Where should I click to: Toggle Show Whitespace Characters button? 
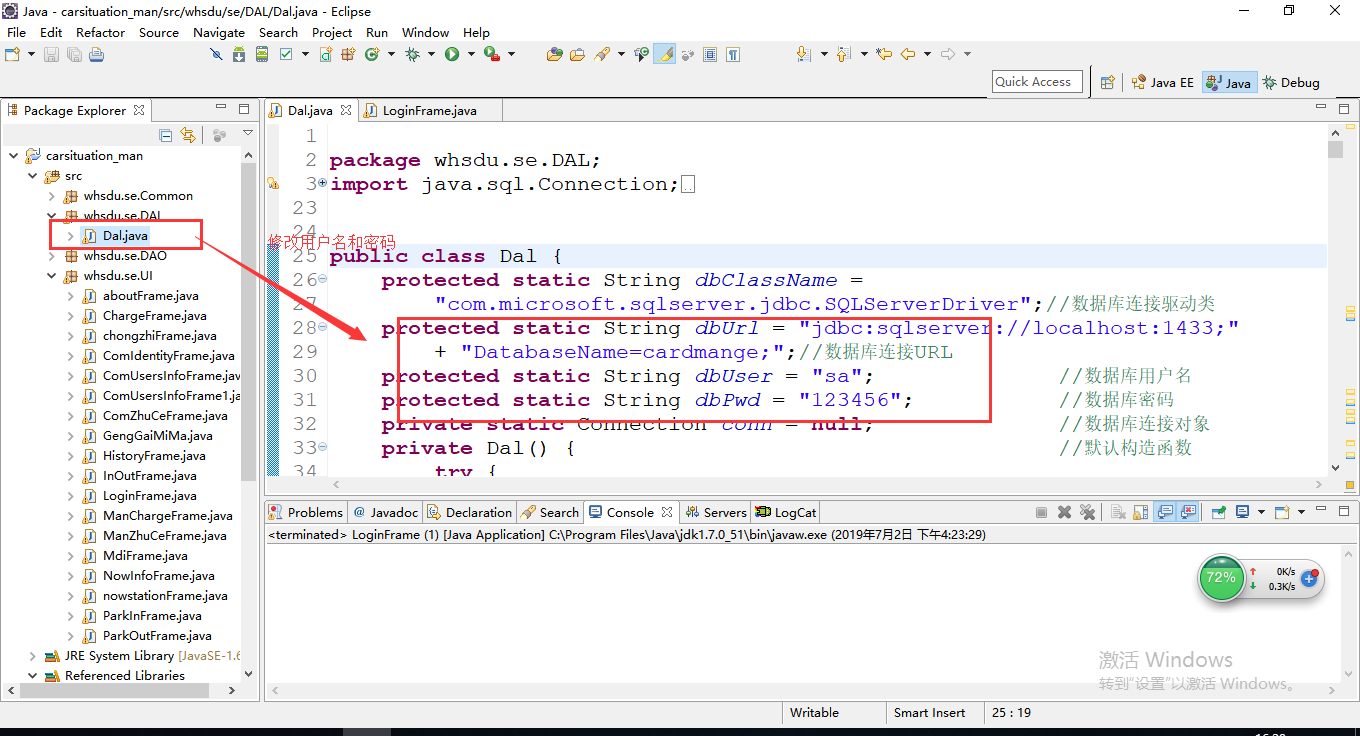pos(733,54)
